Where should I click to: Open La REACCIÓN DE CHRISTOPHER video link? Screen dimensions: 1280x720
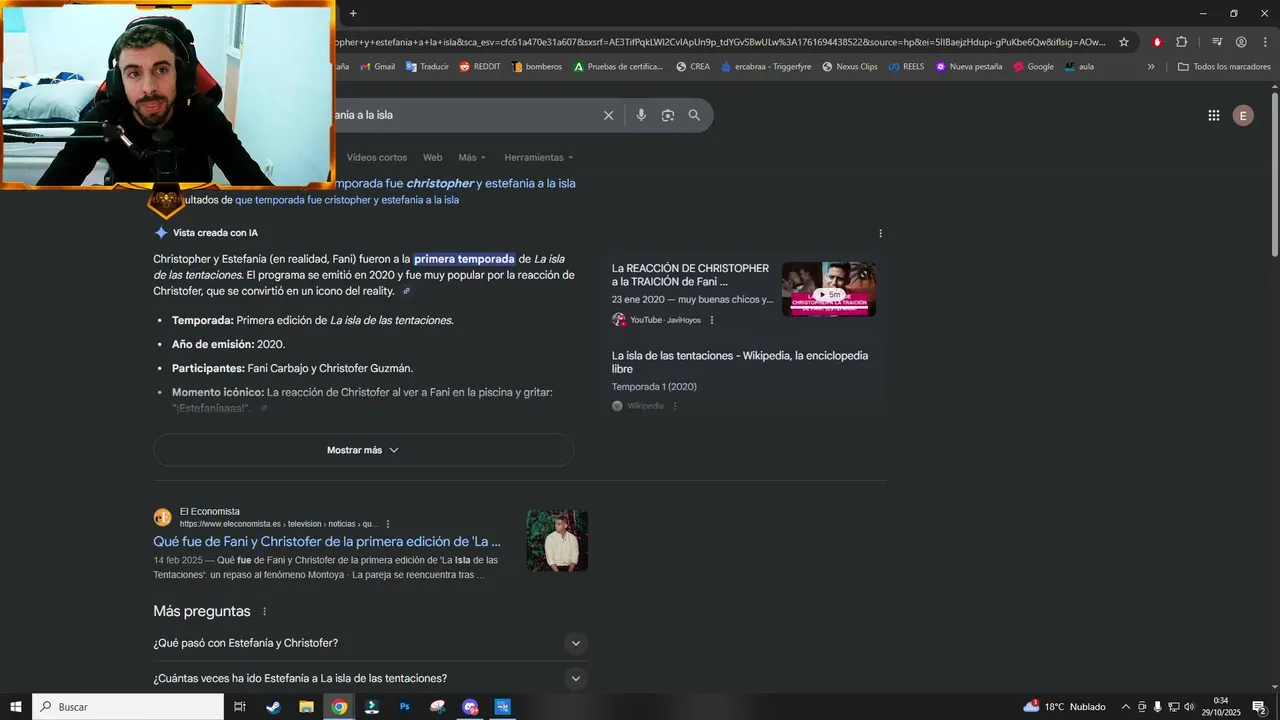(x=690, y=275)
